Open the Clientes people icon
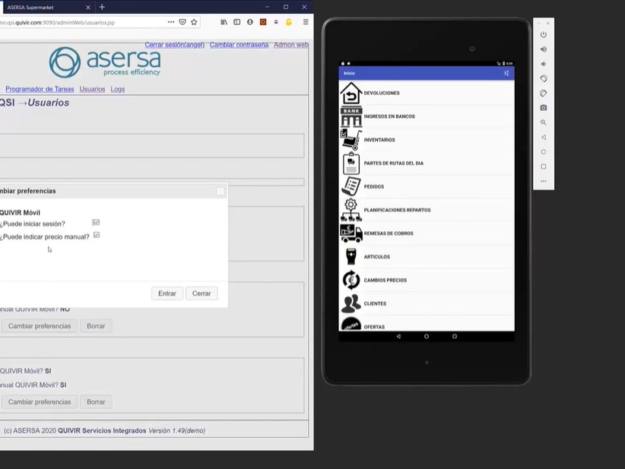This screenshot has width=625, height=469. 350,303
